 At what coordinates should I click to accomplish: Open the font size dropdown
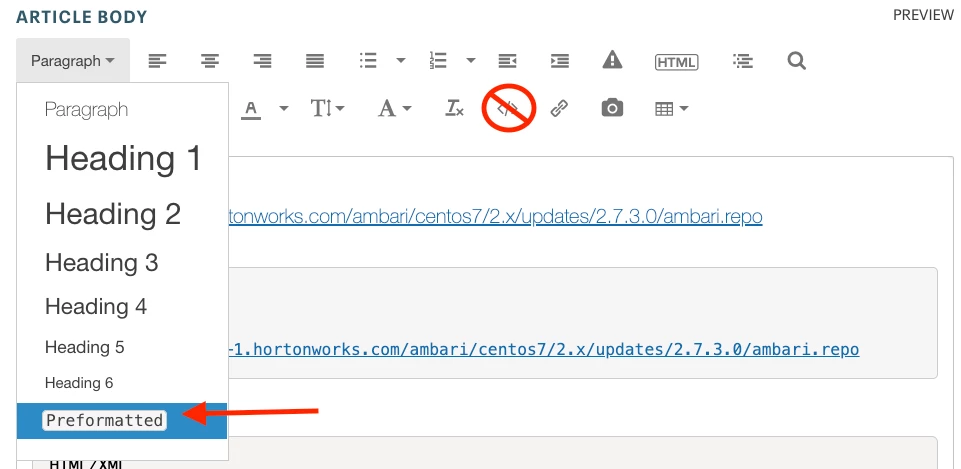point(328,109)
